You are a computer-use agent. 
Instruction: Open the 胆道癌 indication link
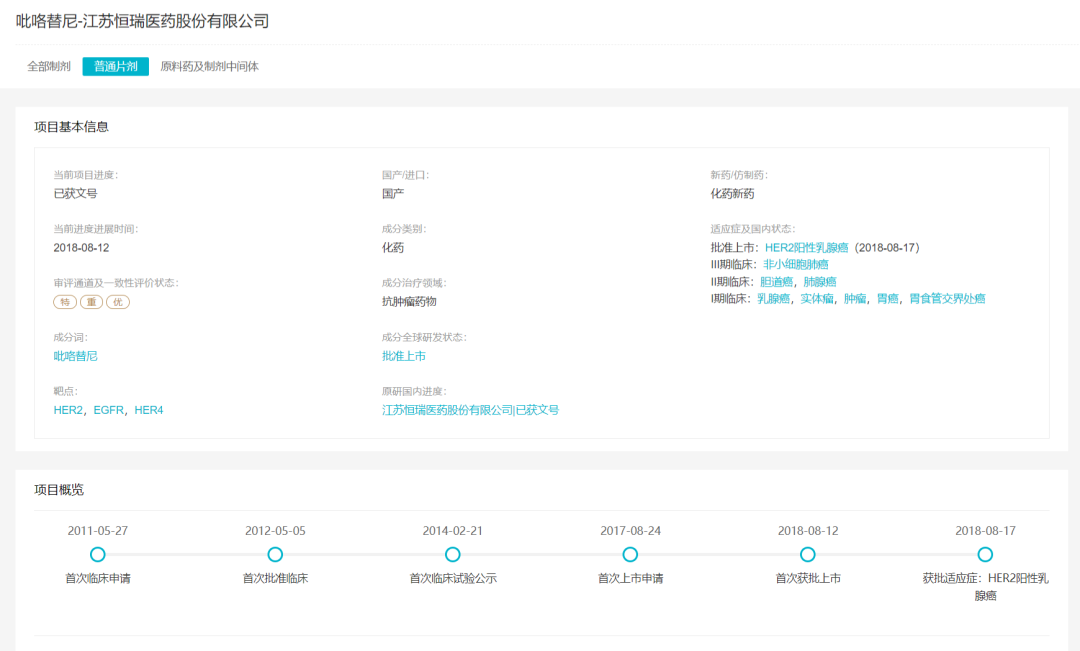tap(776, 282)
